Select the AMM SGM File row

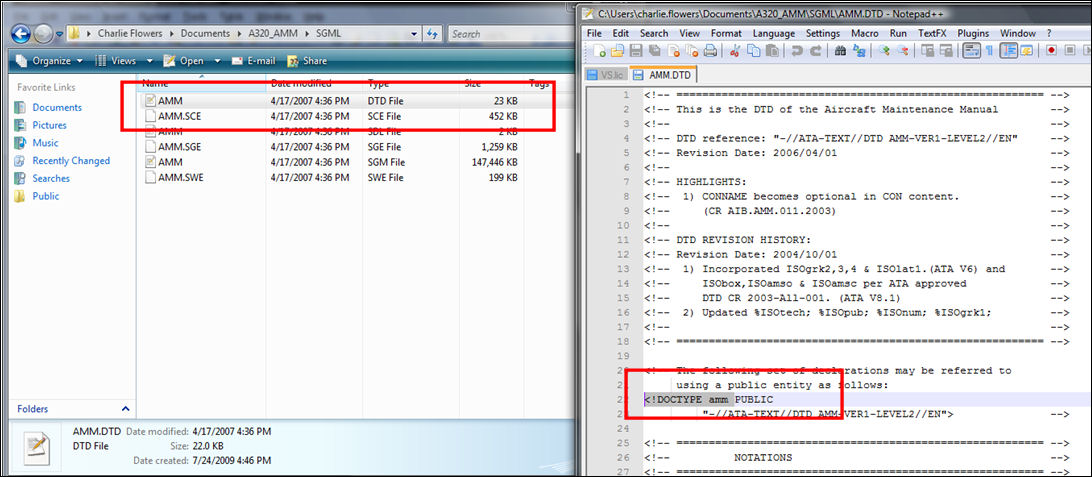tap(331, 162)
